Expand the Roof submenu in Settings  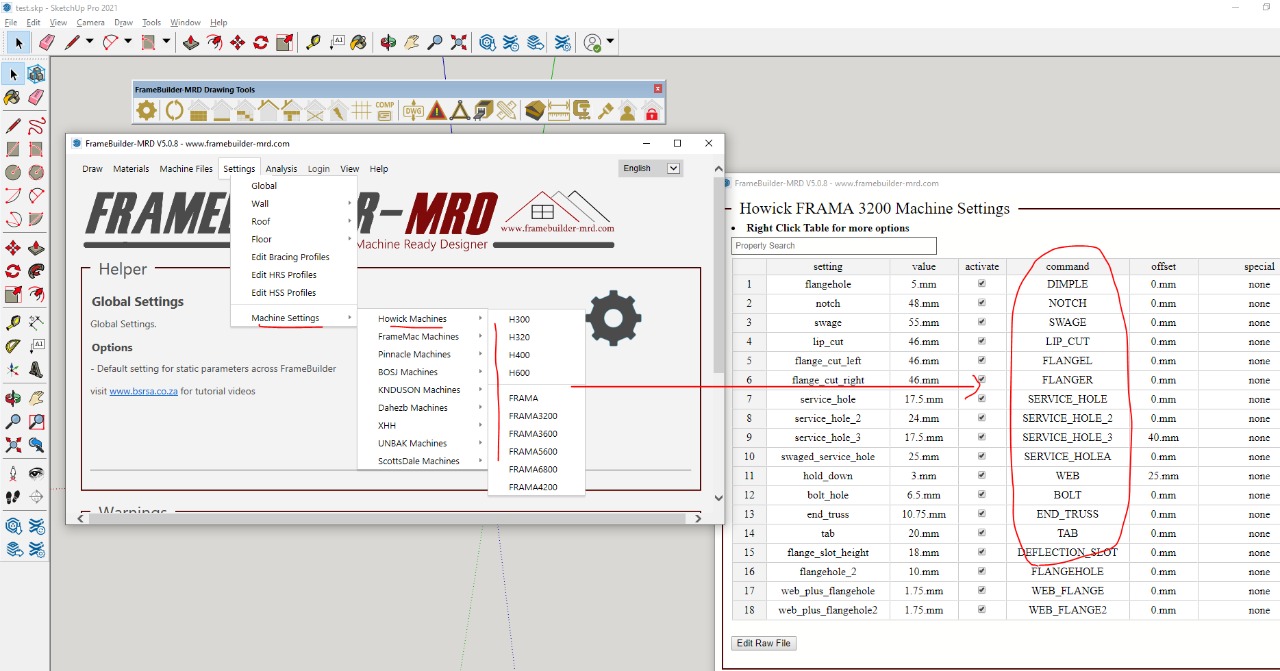tap(294, 222)
